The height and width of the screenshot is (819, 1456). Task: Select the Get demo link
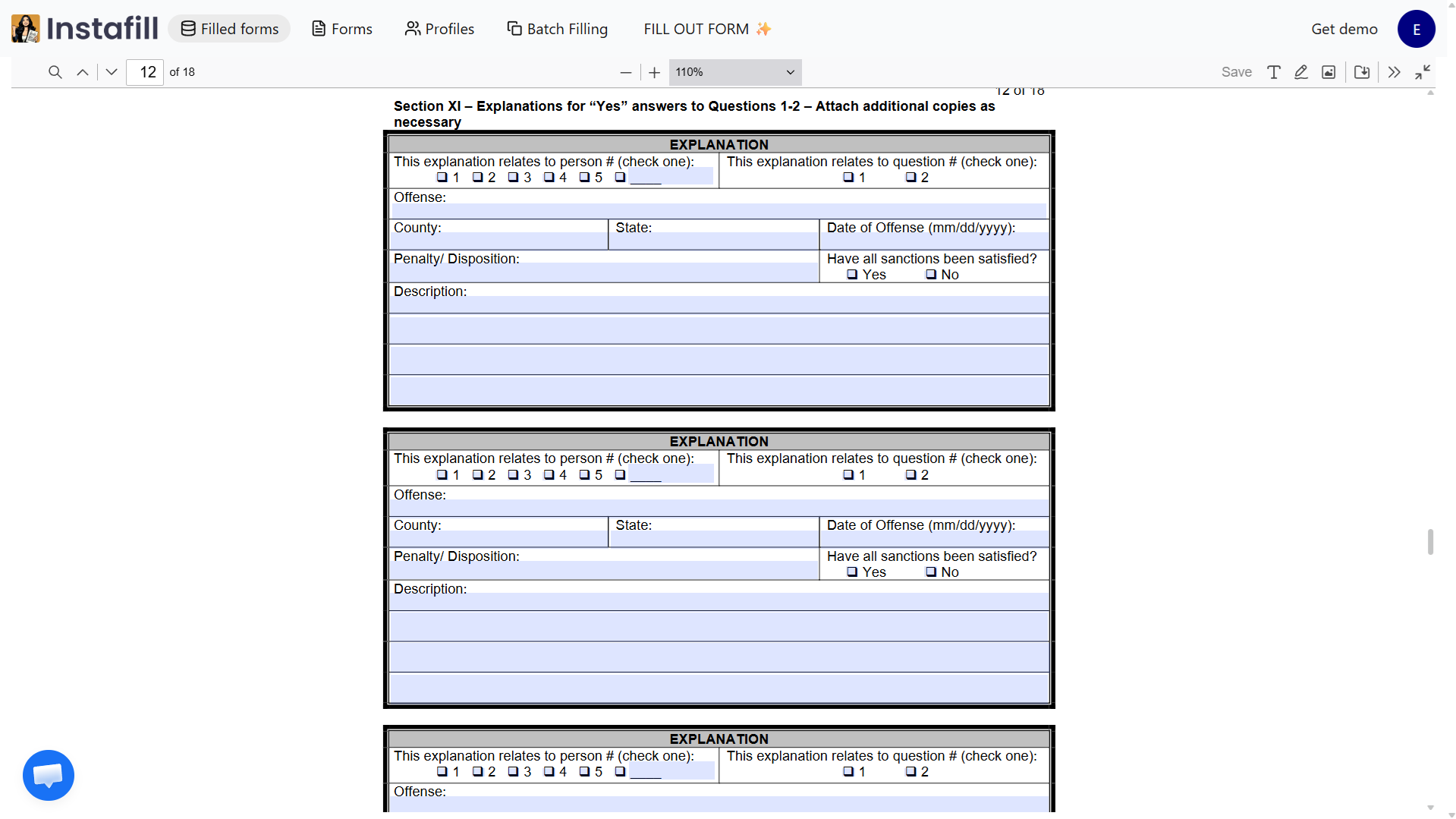click(1343, 28)
